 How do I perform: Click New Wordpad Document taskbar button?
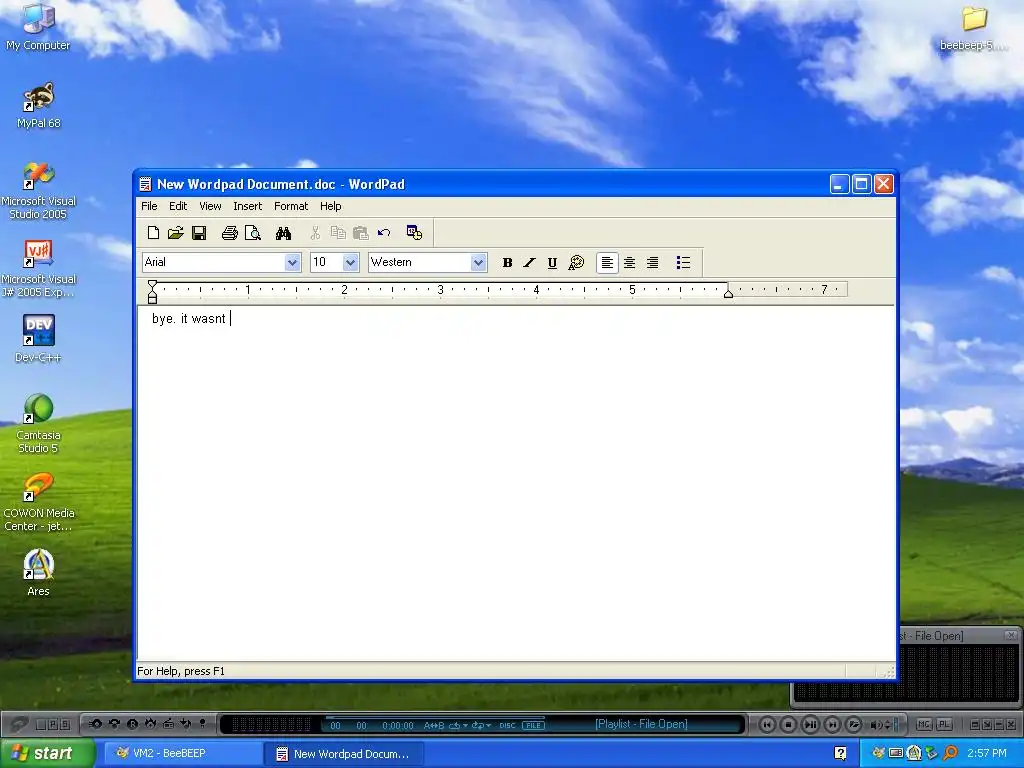[345, 754]
